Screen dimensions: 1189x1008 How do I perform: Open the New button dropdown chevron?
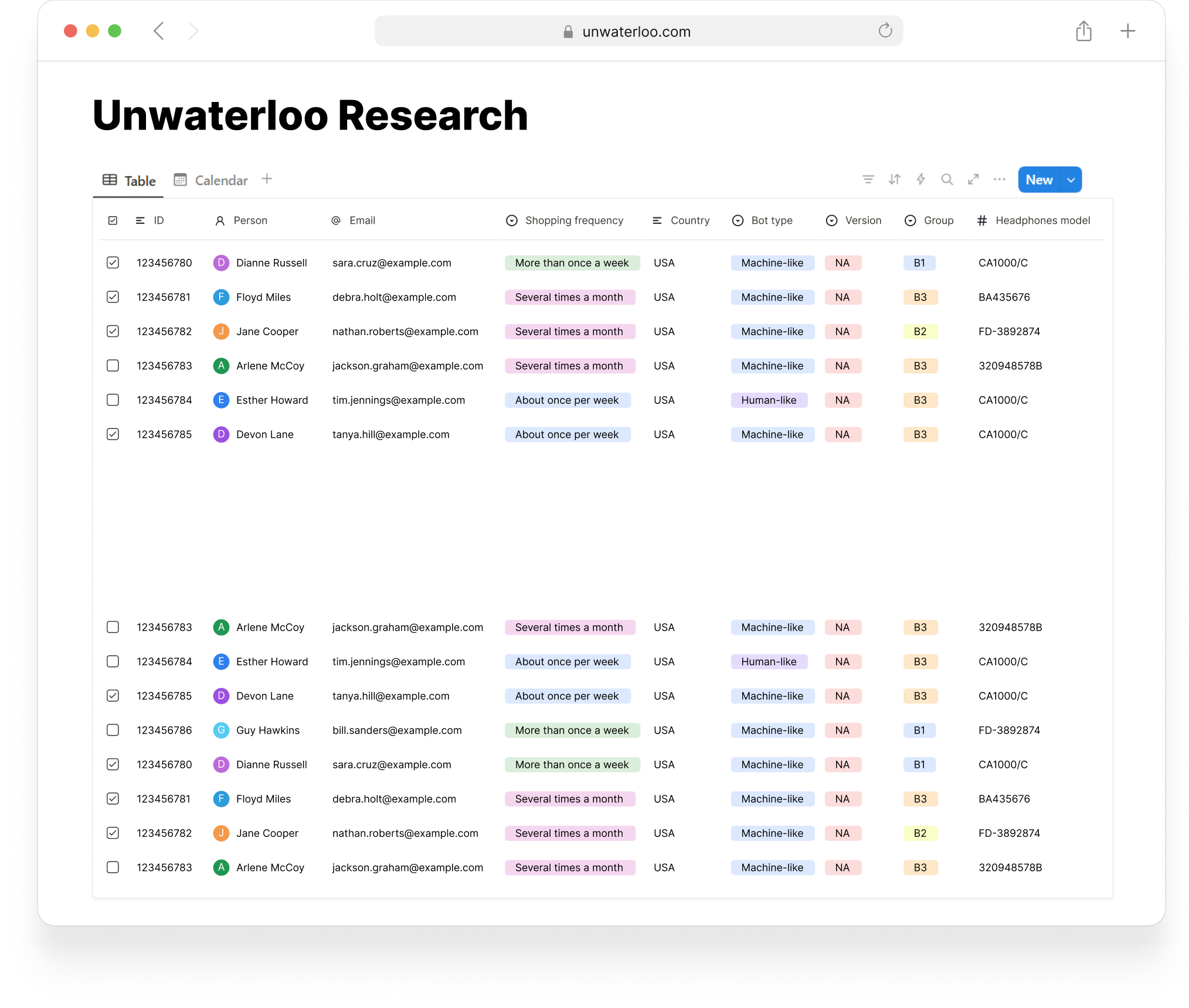[x=1071, y=179]
